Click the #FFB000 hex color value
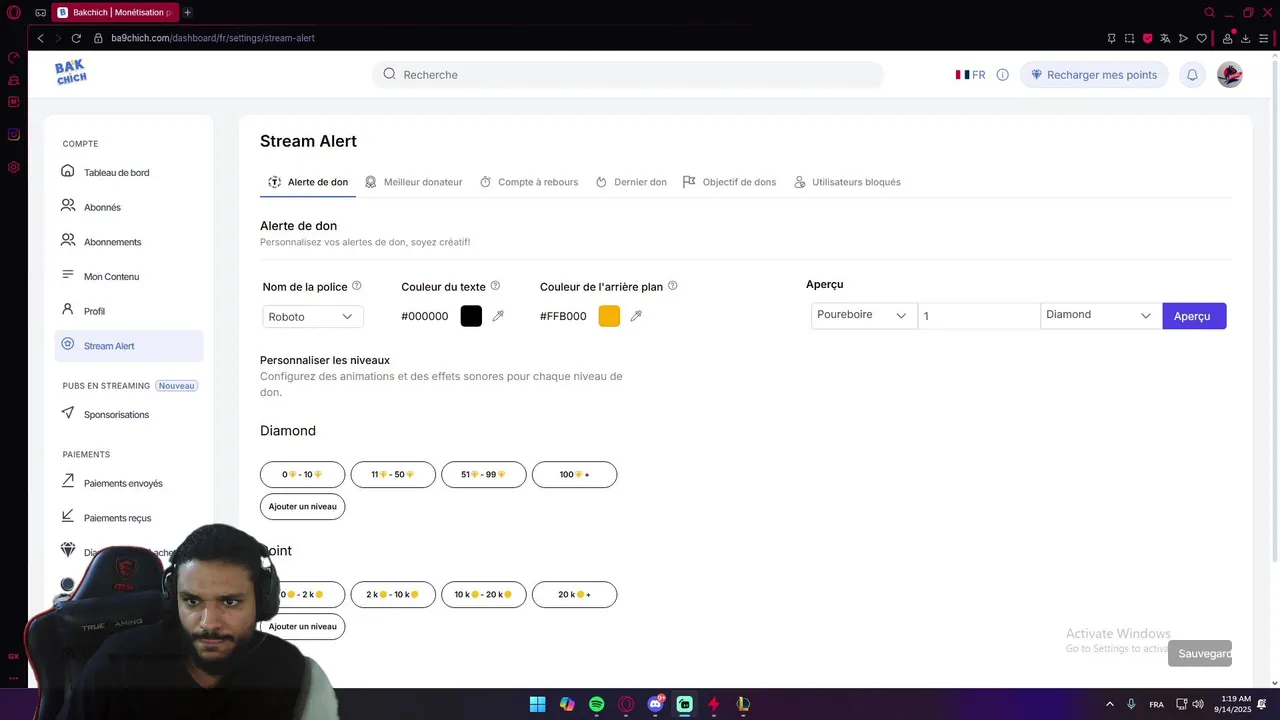Viewport: 1280px width, 720px height. pyautogui.click(x=563, y=316)
